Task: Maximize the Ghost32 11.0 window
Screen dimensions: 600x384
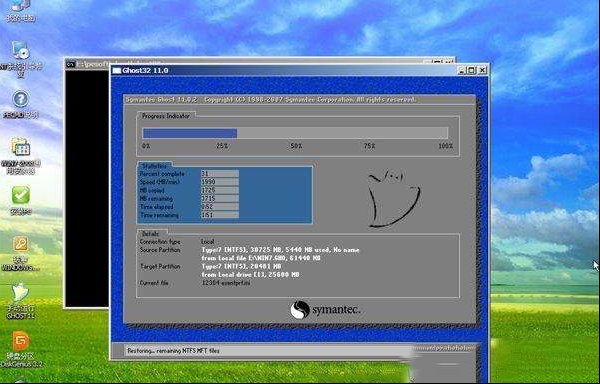Action: (471, 70)
